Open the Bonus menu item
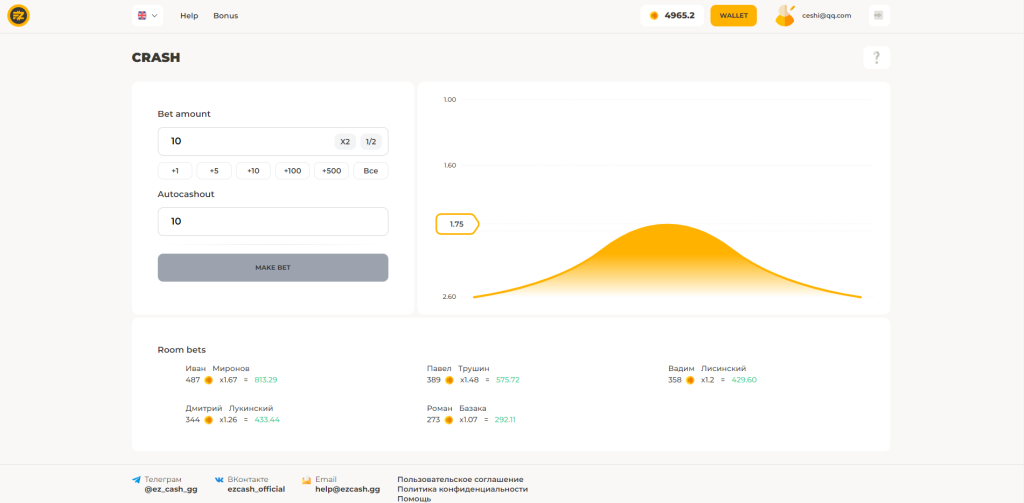This screenshot has height=503, width=1024. click(225, 16)
